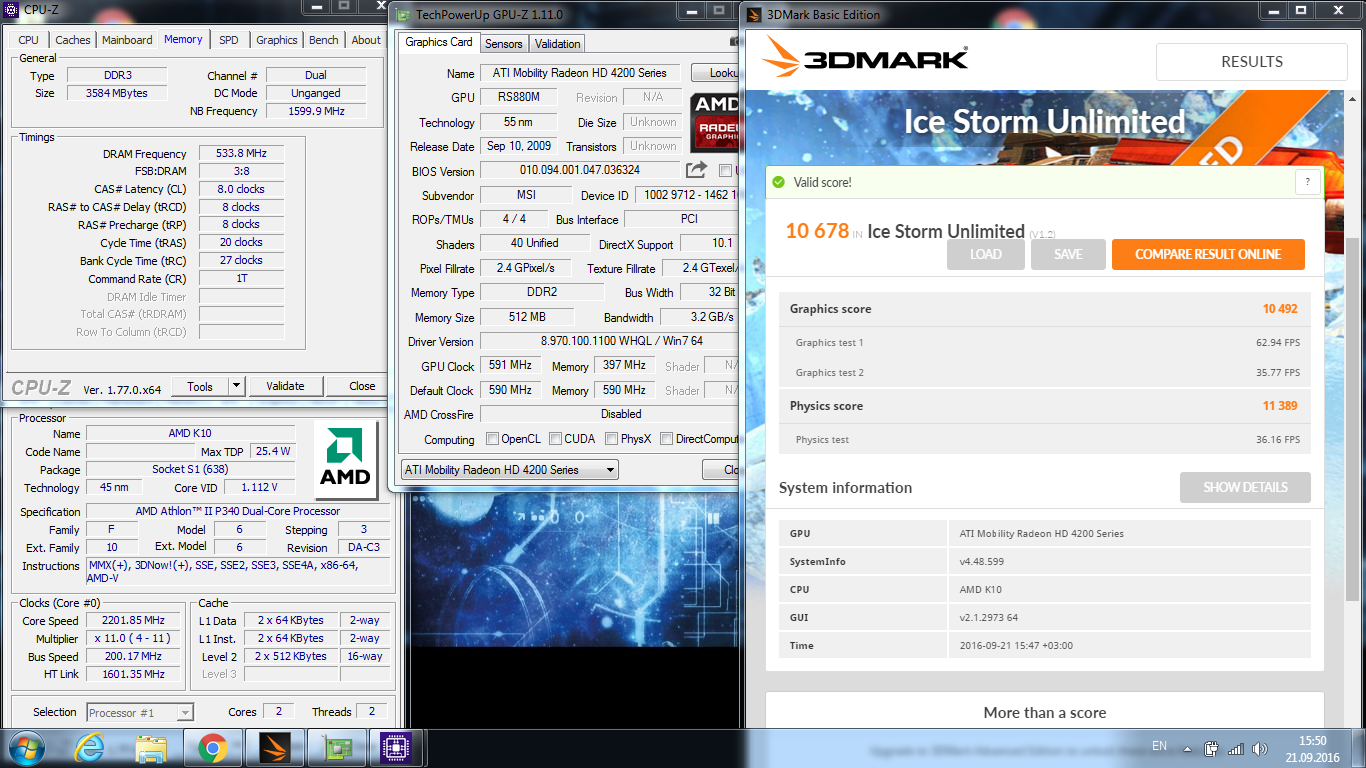Open the Mainboard tab

(127, 40)
